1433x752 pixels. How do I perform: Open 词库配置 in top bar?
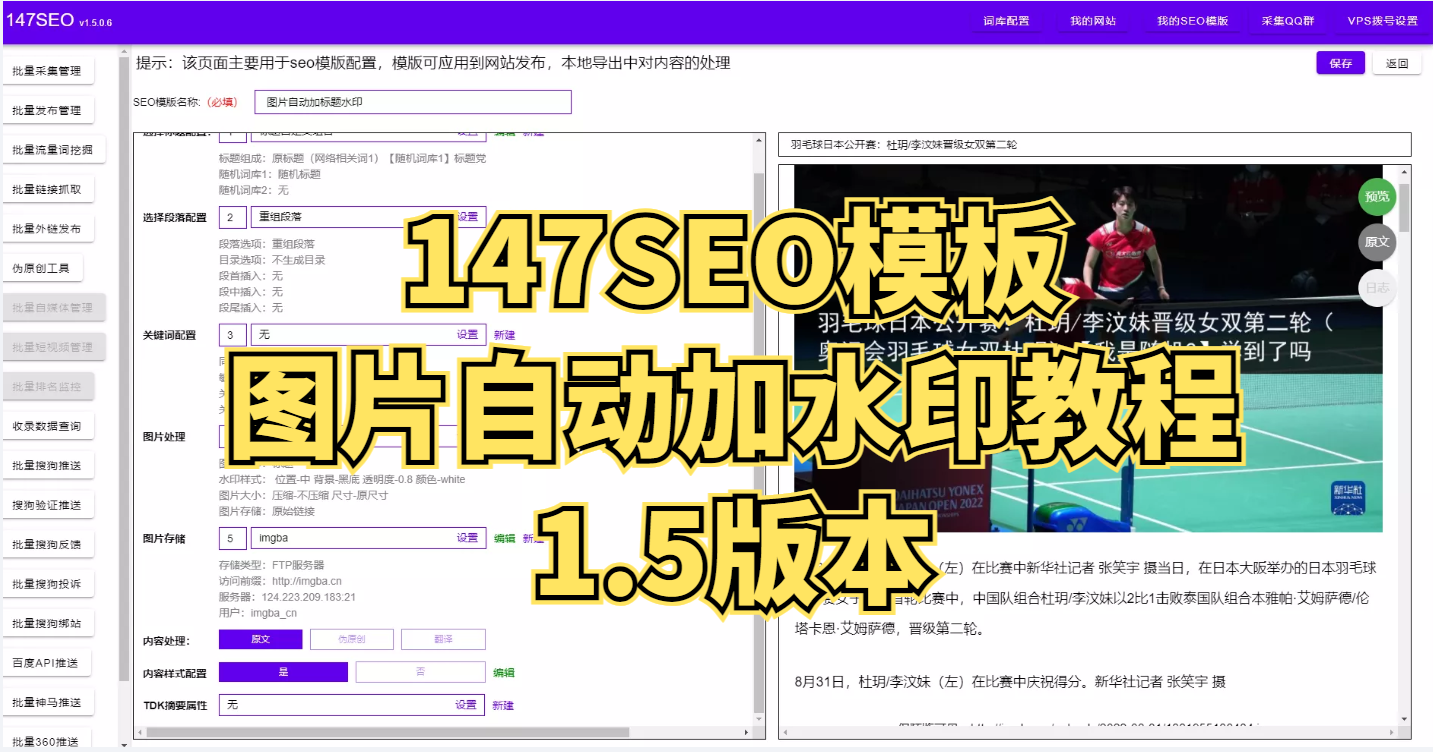click(1006, 21)
